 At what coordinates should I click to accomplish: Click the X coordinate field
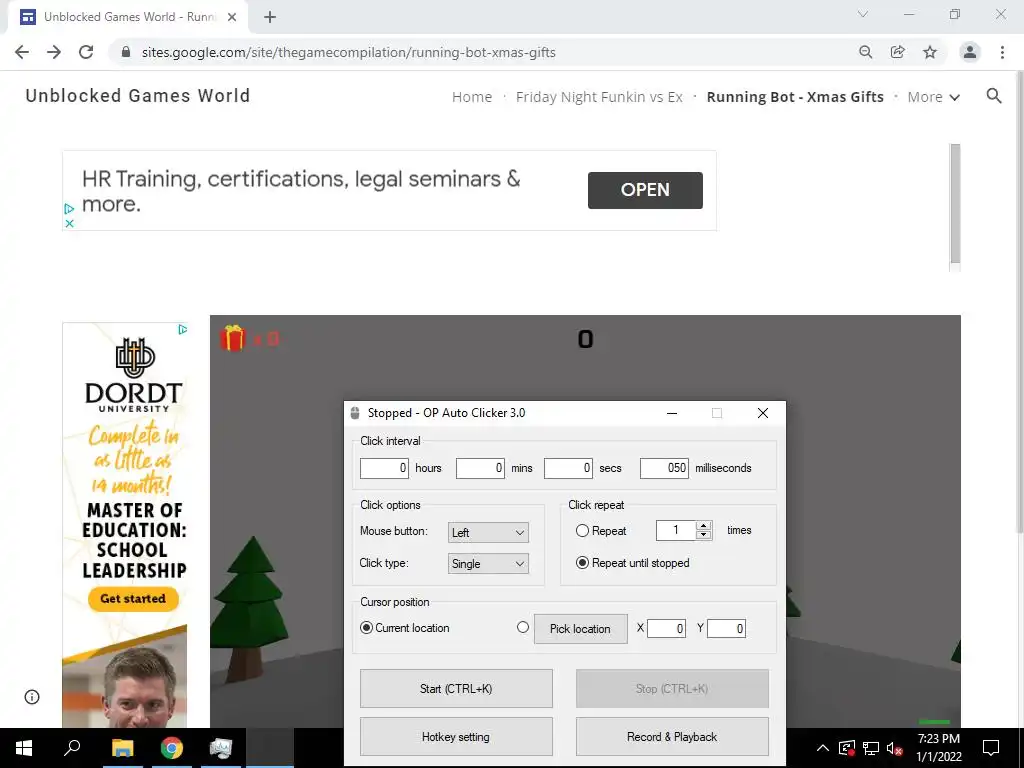[666, 628]
